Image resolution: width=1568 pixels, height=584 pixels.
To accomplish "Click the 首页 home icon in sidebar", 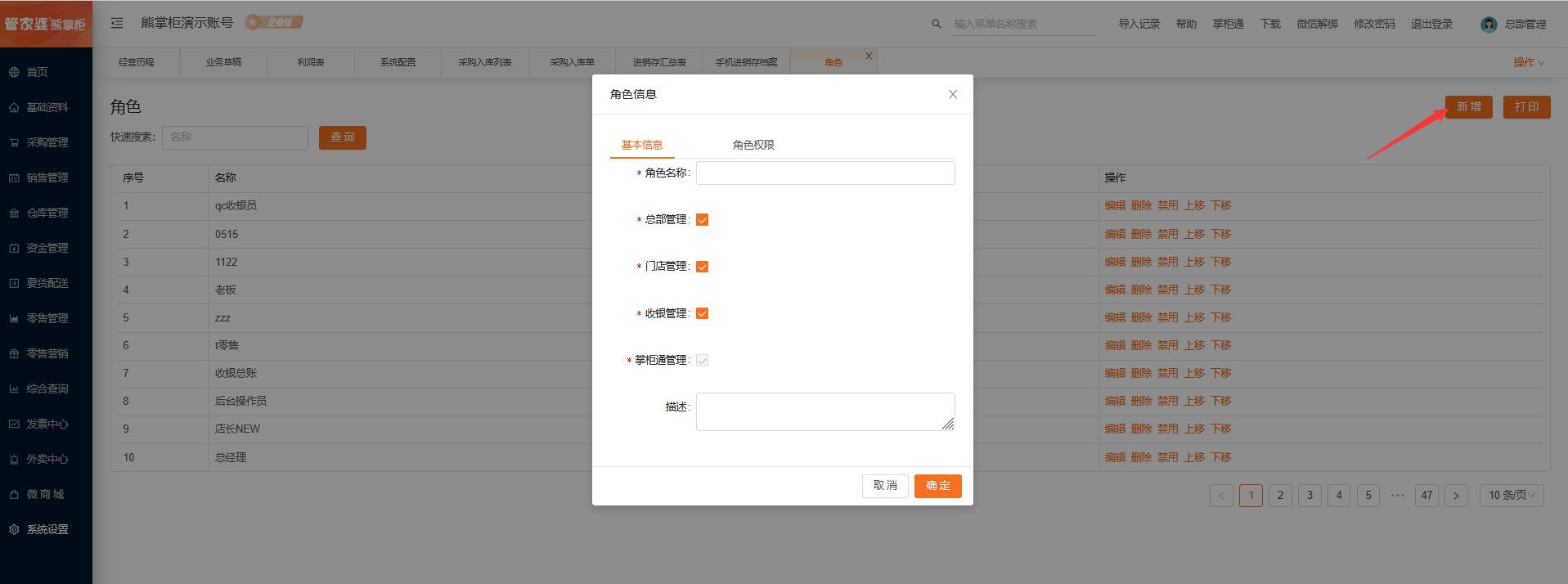I will tap(14, 72).
